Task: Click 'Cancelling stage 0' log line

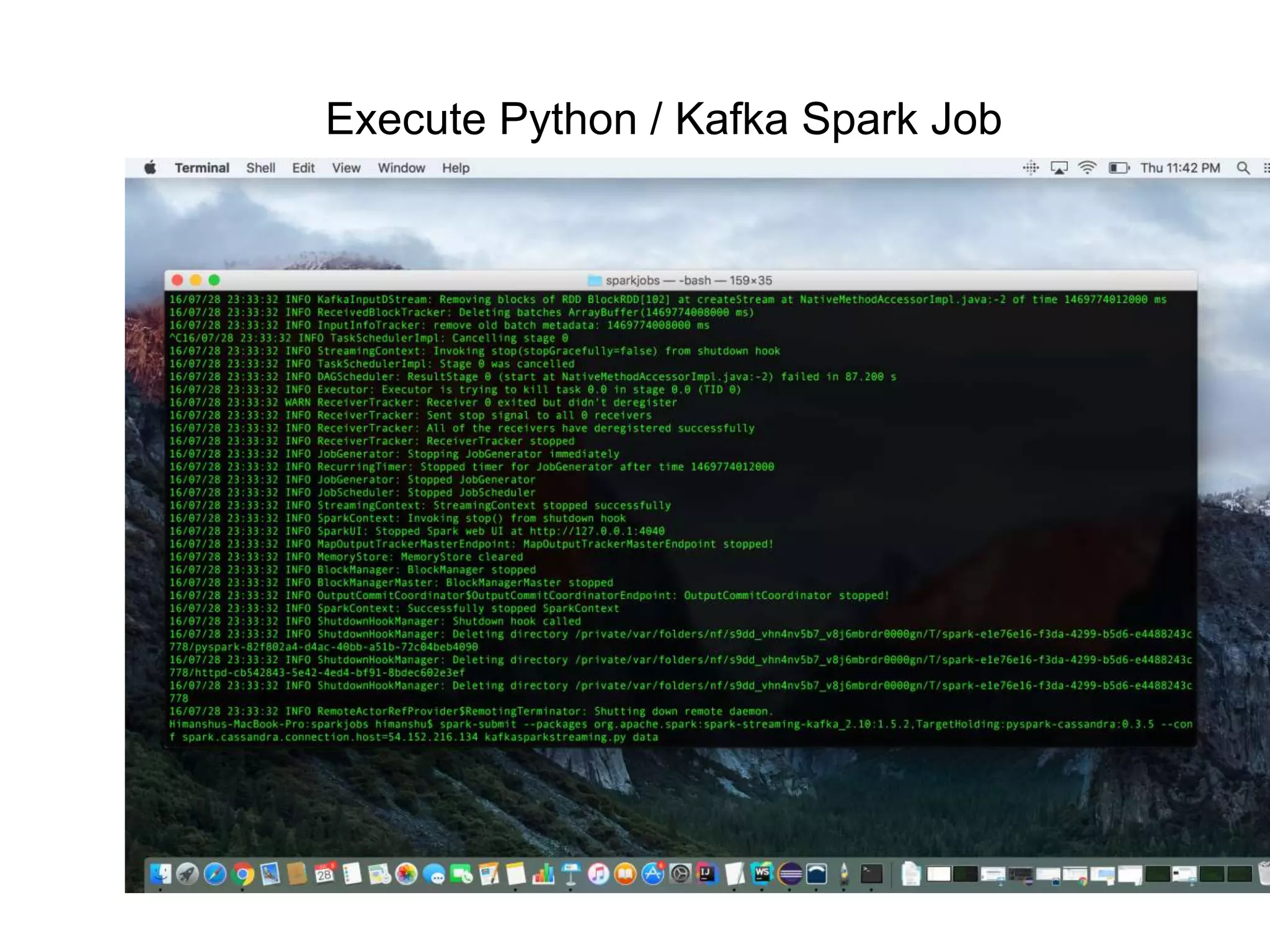Action: click(x=368, y=338)
